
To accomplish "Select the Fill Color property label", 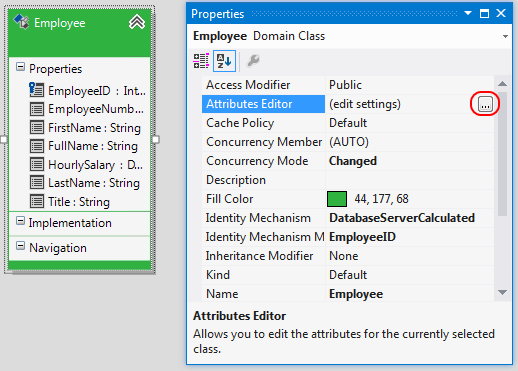I will pos(230,199).
